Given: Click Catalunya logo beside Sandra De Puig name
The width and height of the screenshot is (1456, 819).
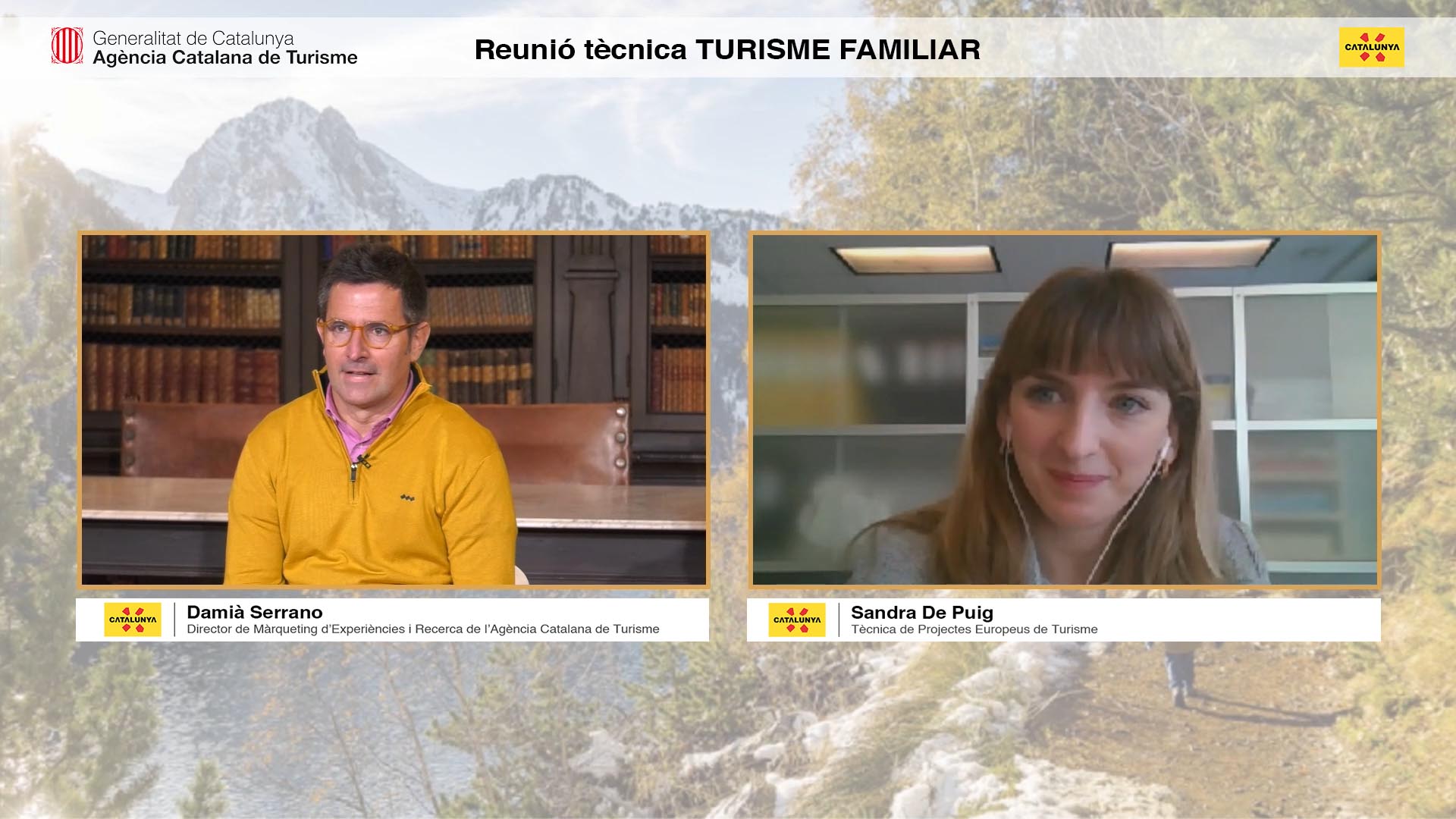Looking at the screenshot, I should tap(797, 620).
